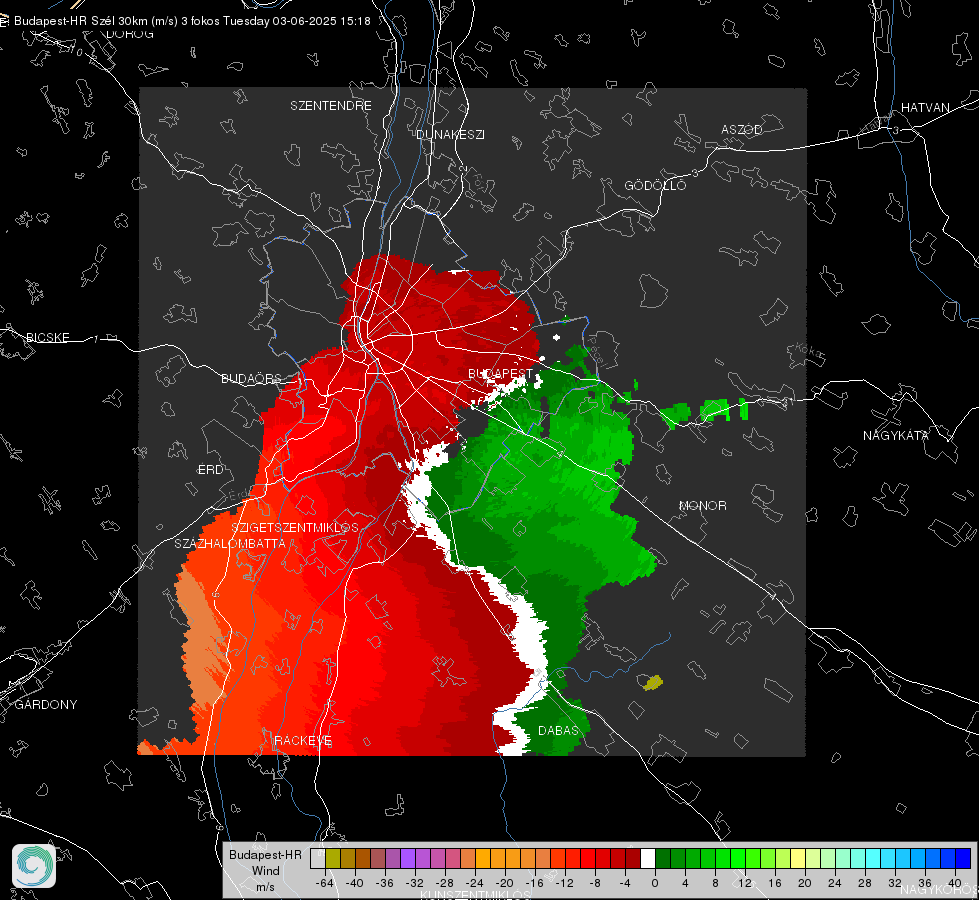Viewport: 979px width, 900px height.
Task: Click the NAGYKÁTA town label
Action: [x=896, y=435]
